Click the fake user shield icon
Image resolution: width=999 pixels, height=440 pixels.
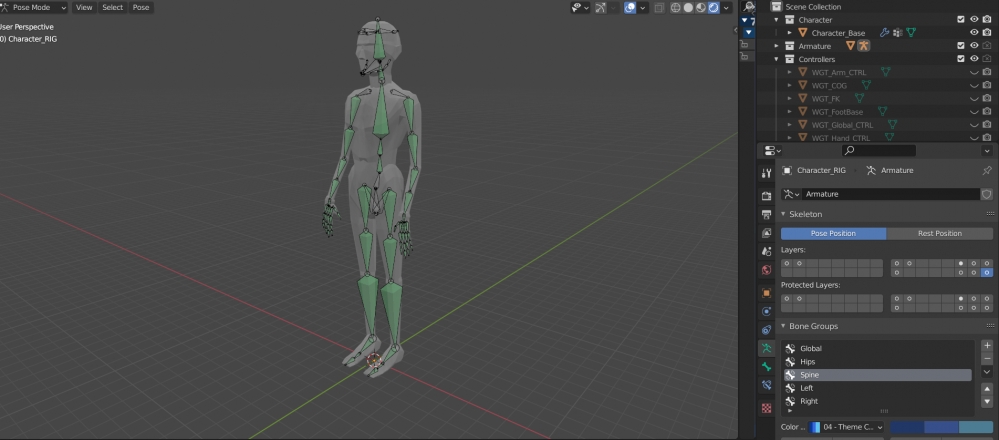tap(987, 194)
